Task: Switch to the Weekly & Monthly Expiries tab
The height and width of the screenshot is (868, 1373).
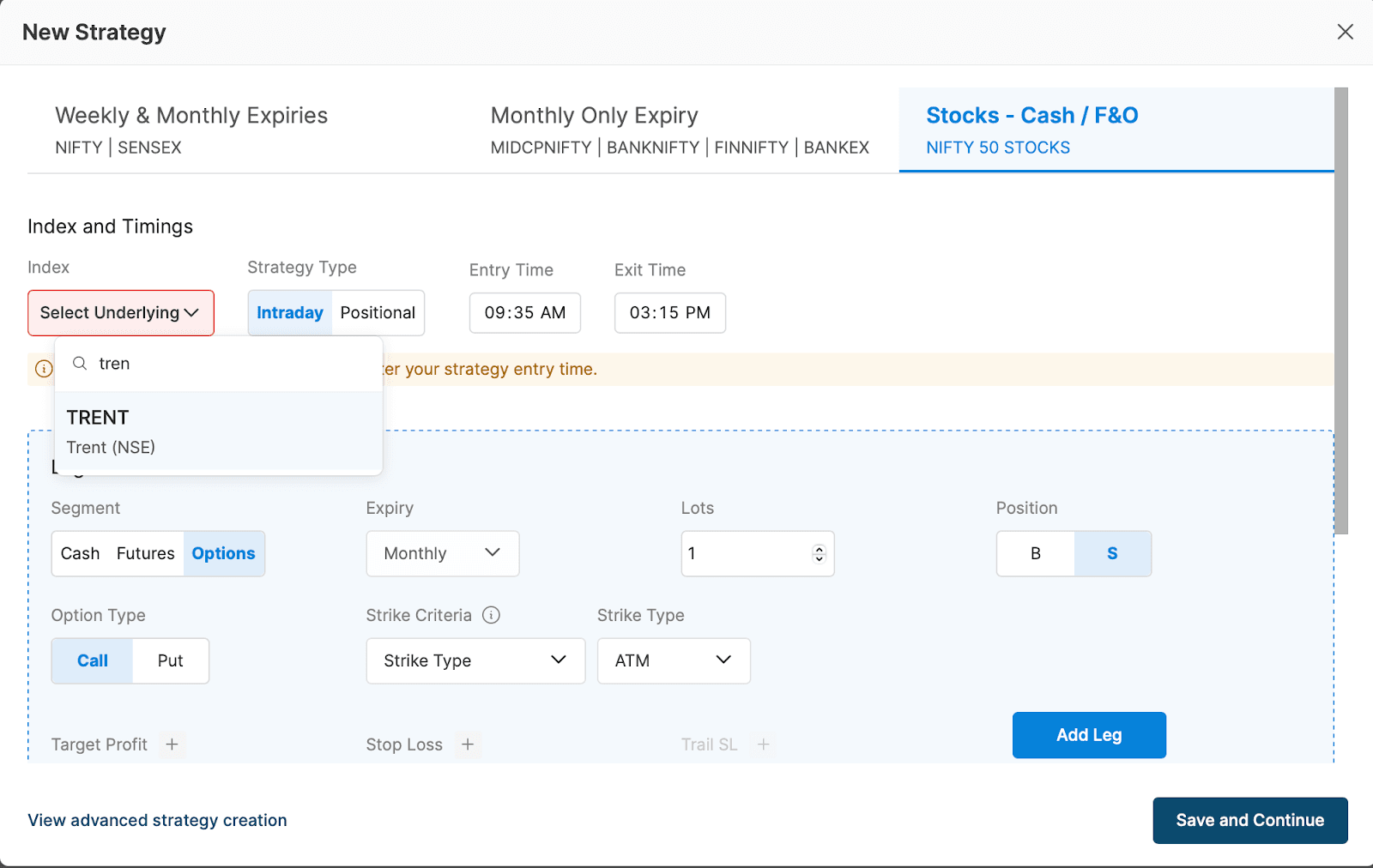Action: click(191, 127)
